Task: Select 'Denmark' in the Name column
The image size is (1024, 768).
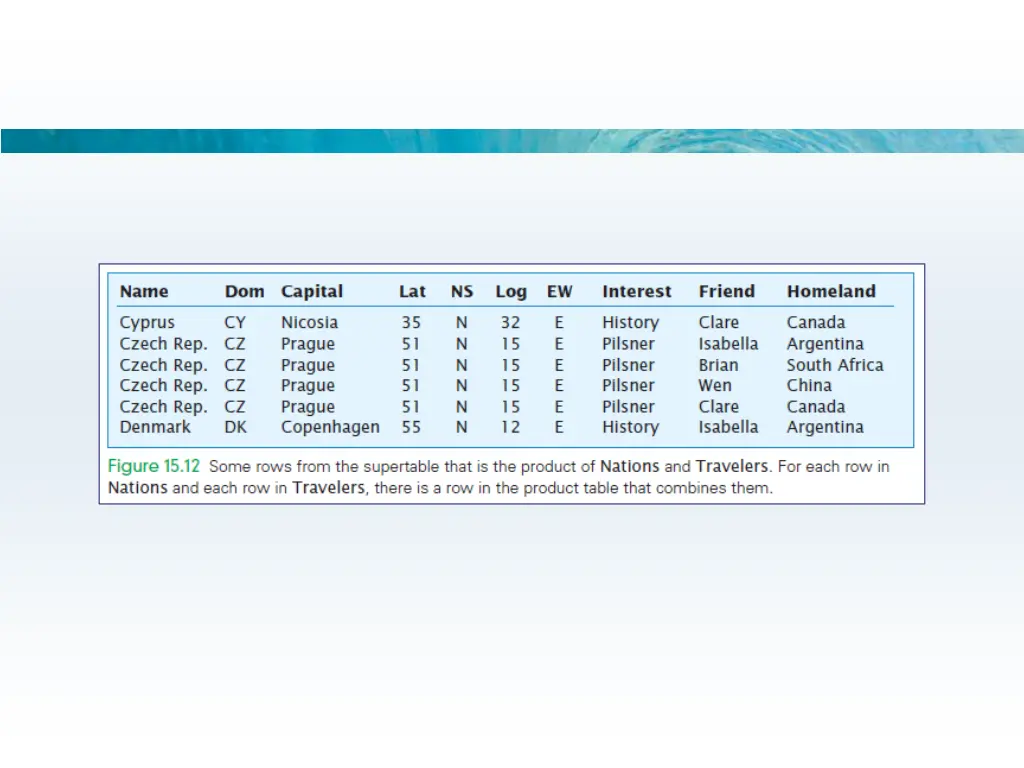Action: [x=155, y=427]
